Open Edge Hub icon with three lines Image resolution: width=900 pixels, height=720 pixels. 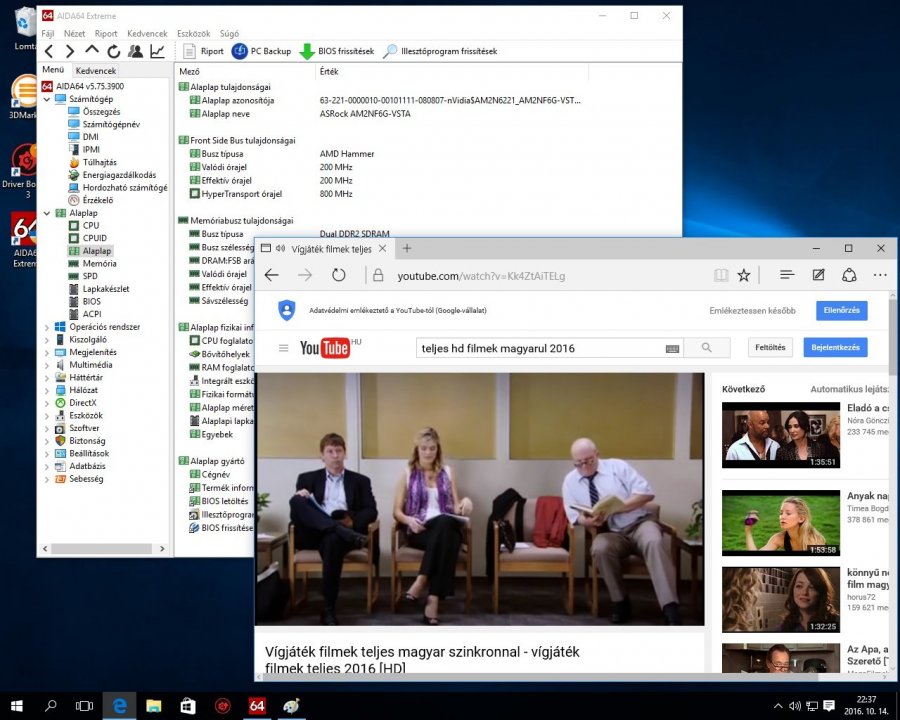click(x=787, y=275)
